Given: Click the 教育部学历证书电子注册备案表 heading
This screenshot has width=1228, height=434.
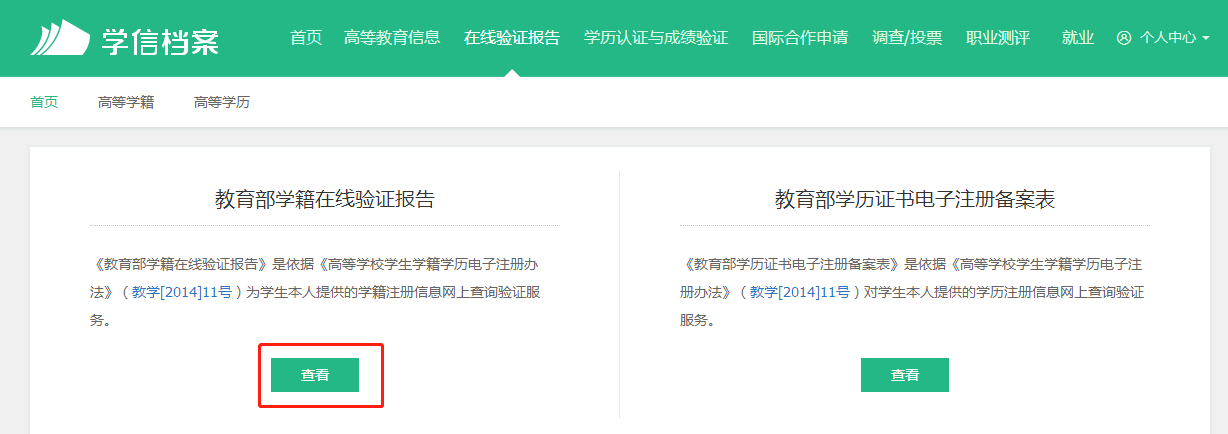Looking at the screenshot, I should tap(915, 199).
